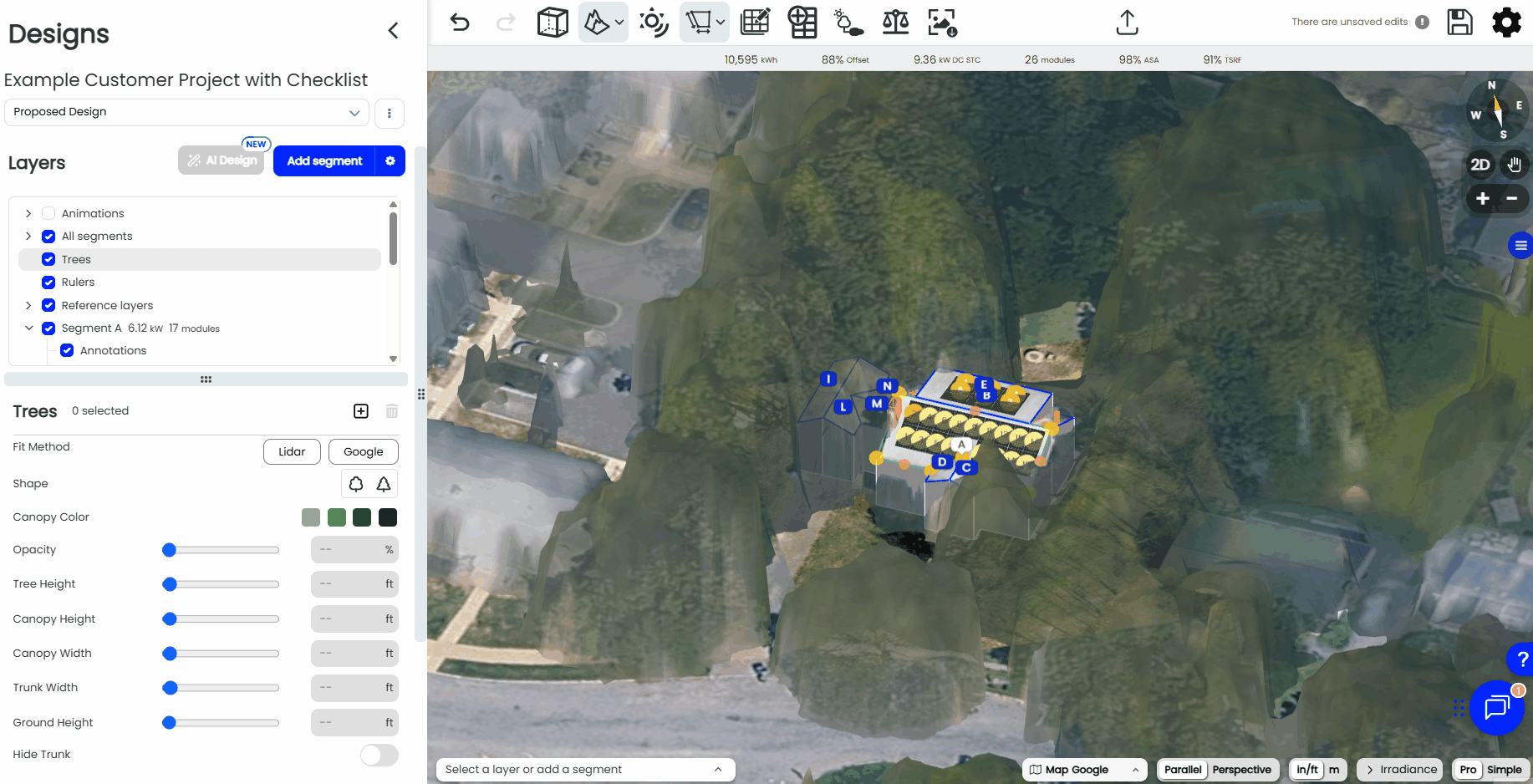Switch to Perspective view mode
The image size is (1533, 784).
[1241, 770]
